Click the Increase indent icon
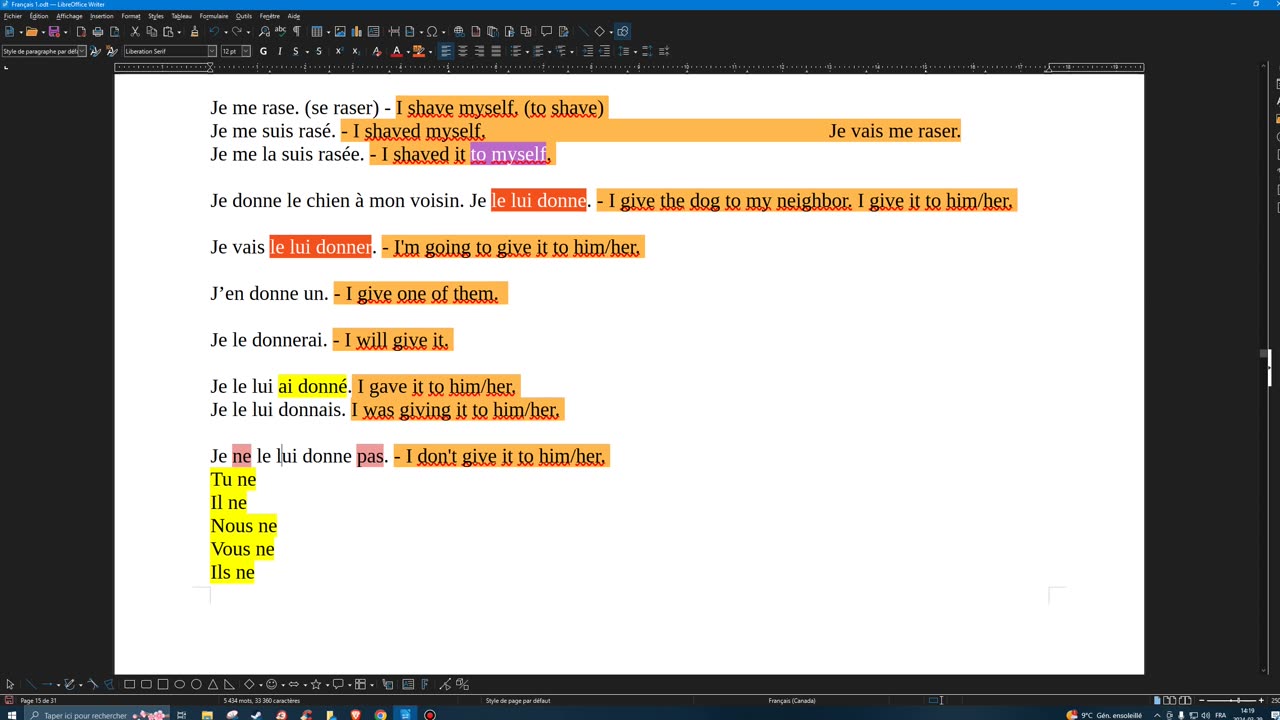The image size is (1280, 720). click(588, 51)
